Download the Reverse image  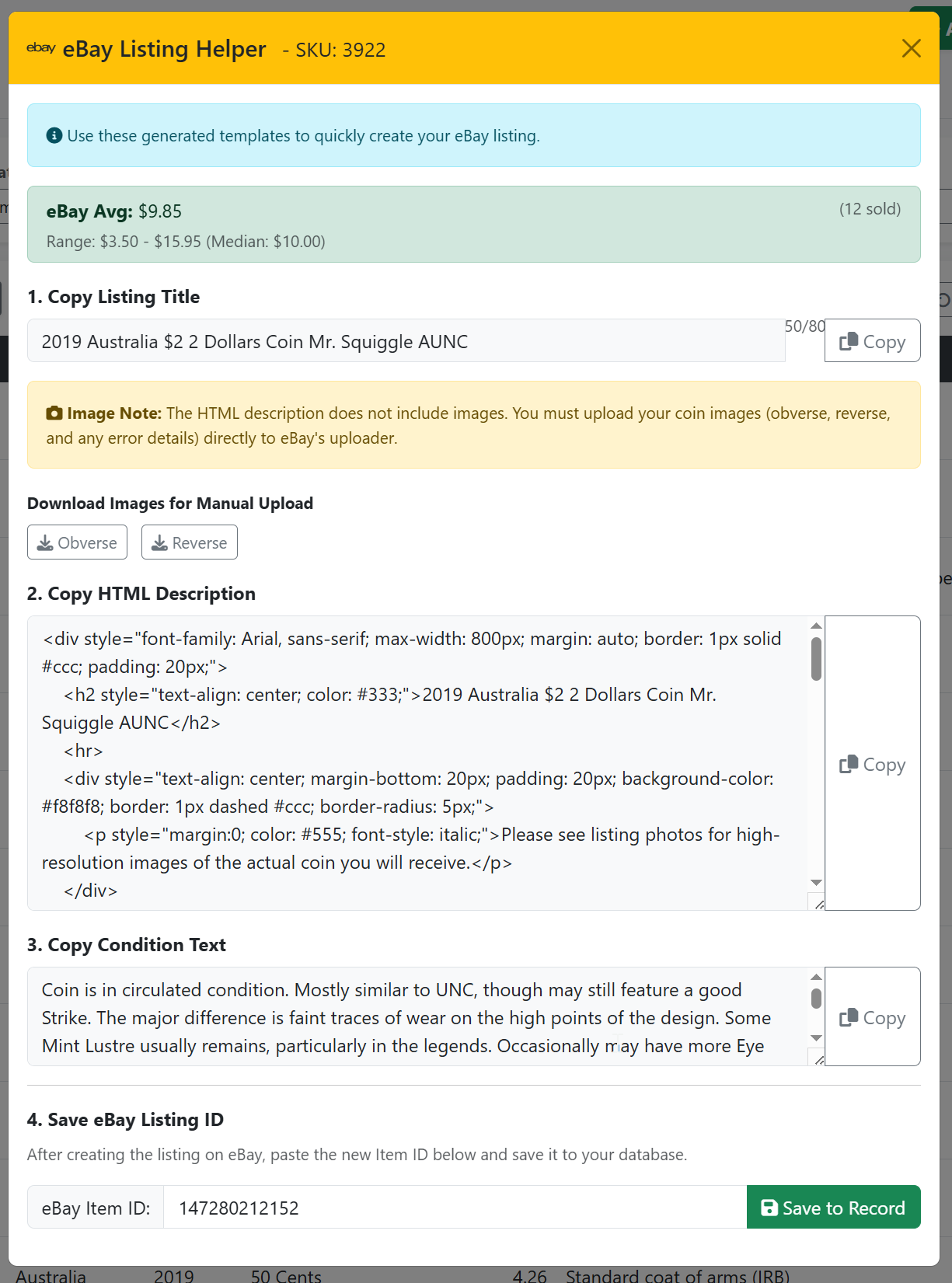click(x=190, y=542)
